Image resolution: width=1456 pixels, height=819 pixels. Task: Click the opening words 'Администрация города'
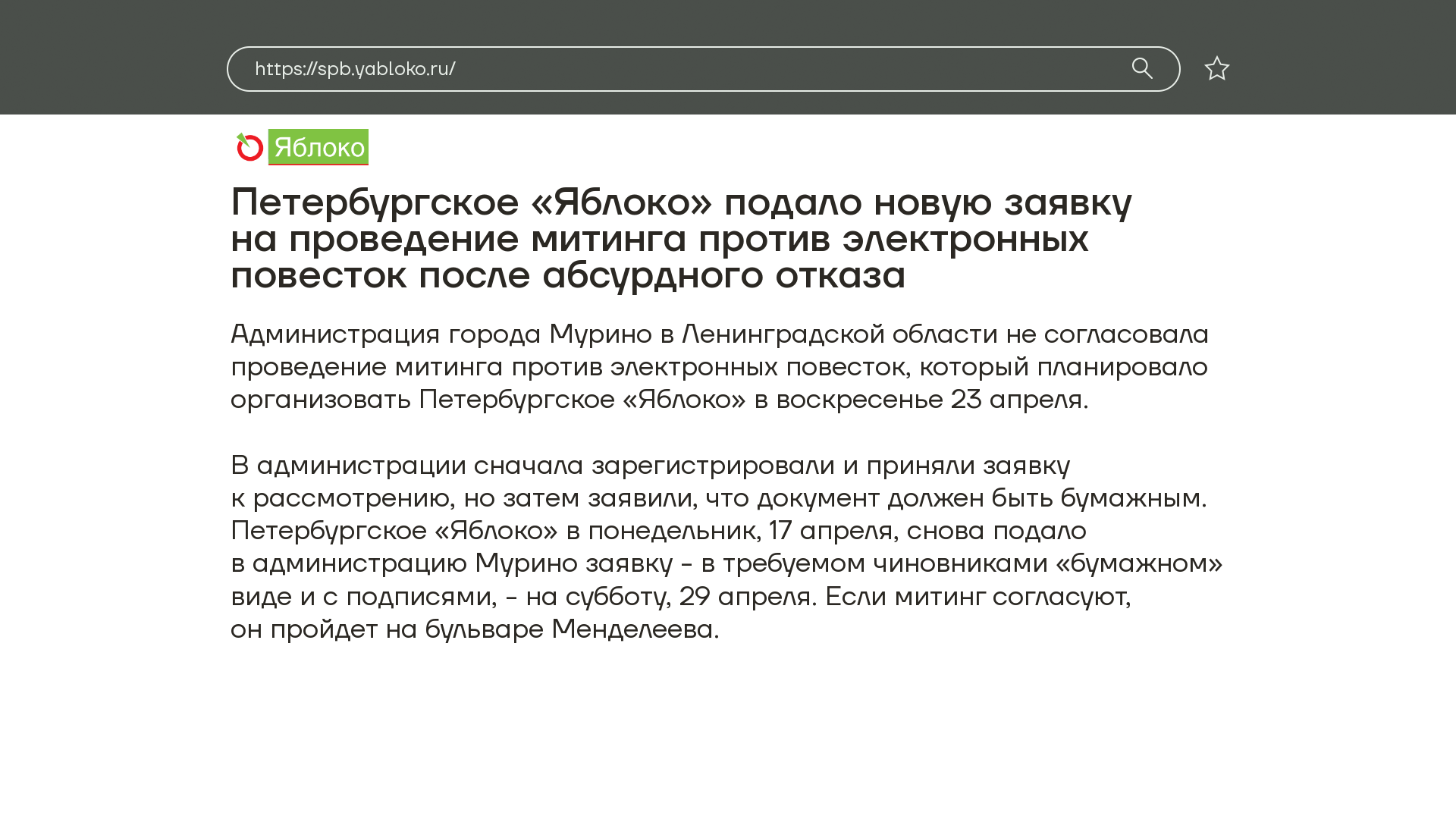coord(385,334)
